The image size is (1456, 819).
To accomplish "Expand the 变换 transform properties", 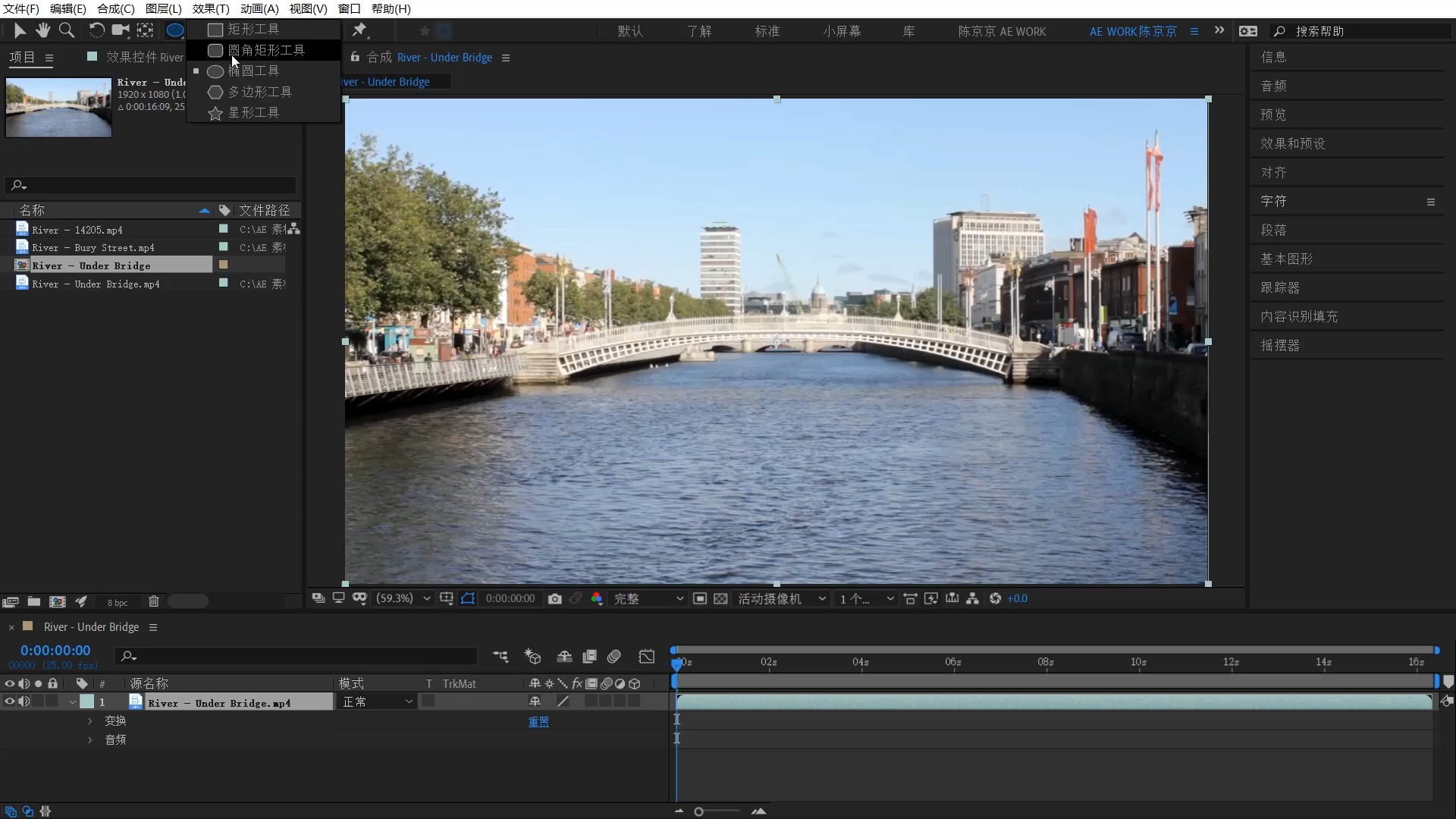I will (x=90, y=721).
